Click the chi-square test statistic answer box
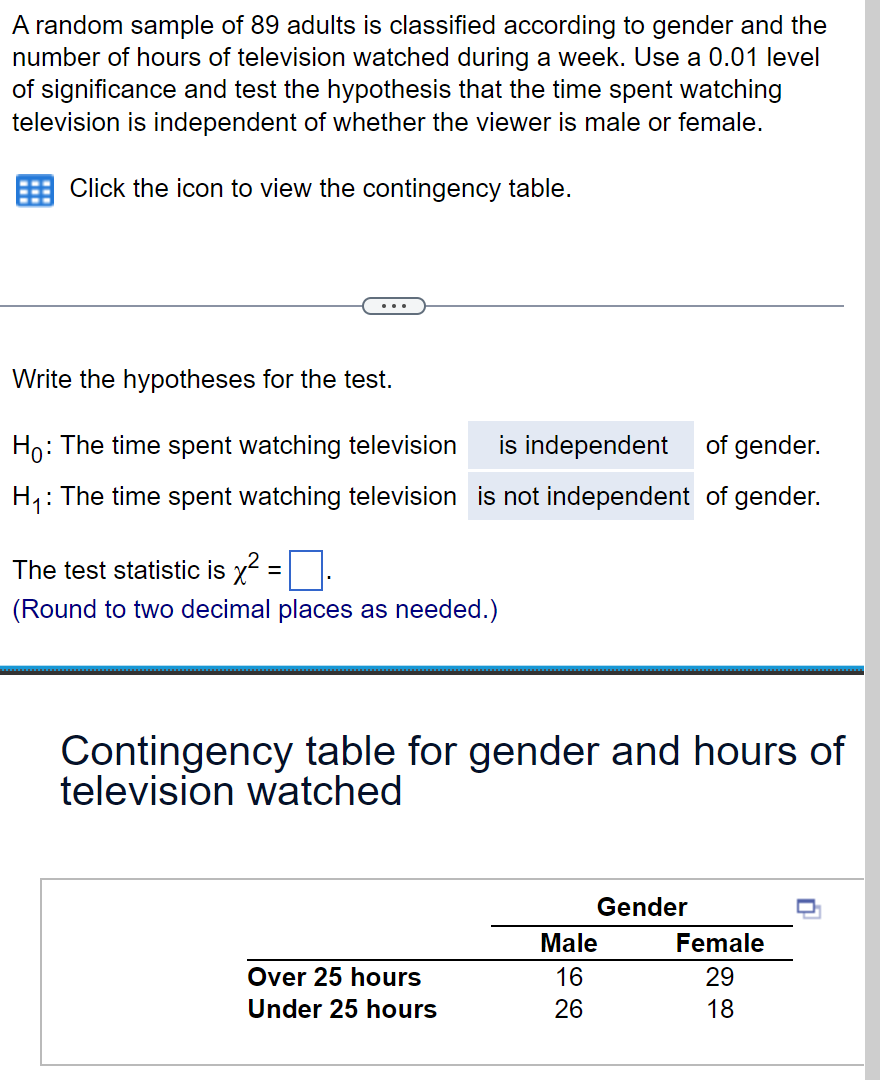The height and width of the screenshot is (1080, 880). click(307, 568)
